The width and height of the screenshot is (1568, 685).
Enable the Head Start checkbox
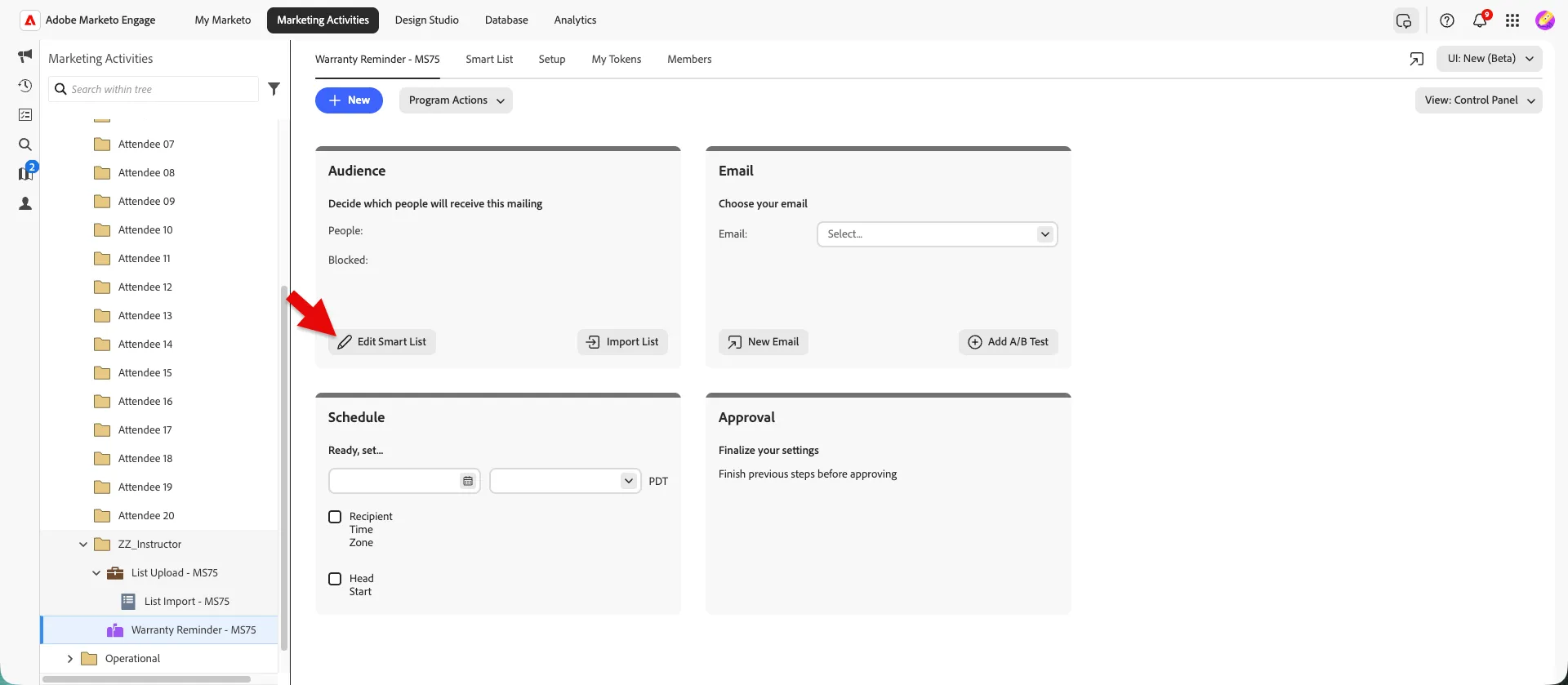point(335,579)
